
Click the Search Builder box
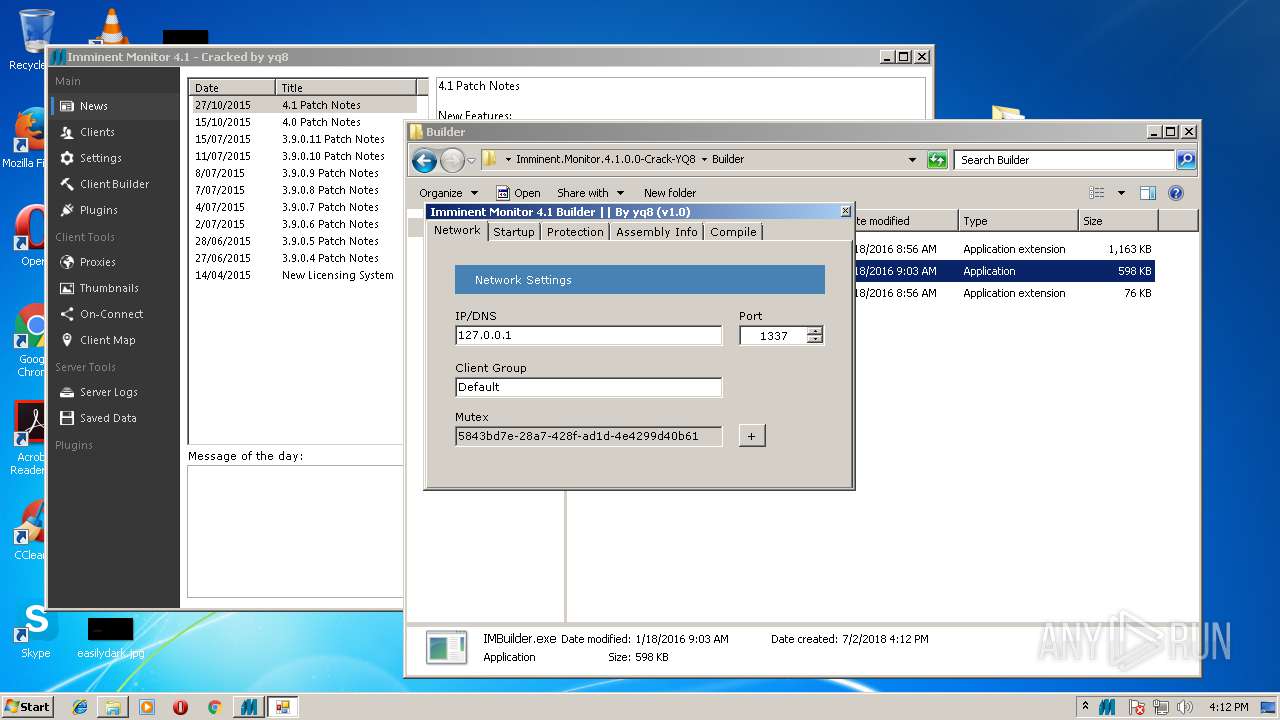1064,160
